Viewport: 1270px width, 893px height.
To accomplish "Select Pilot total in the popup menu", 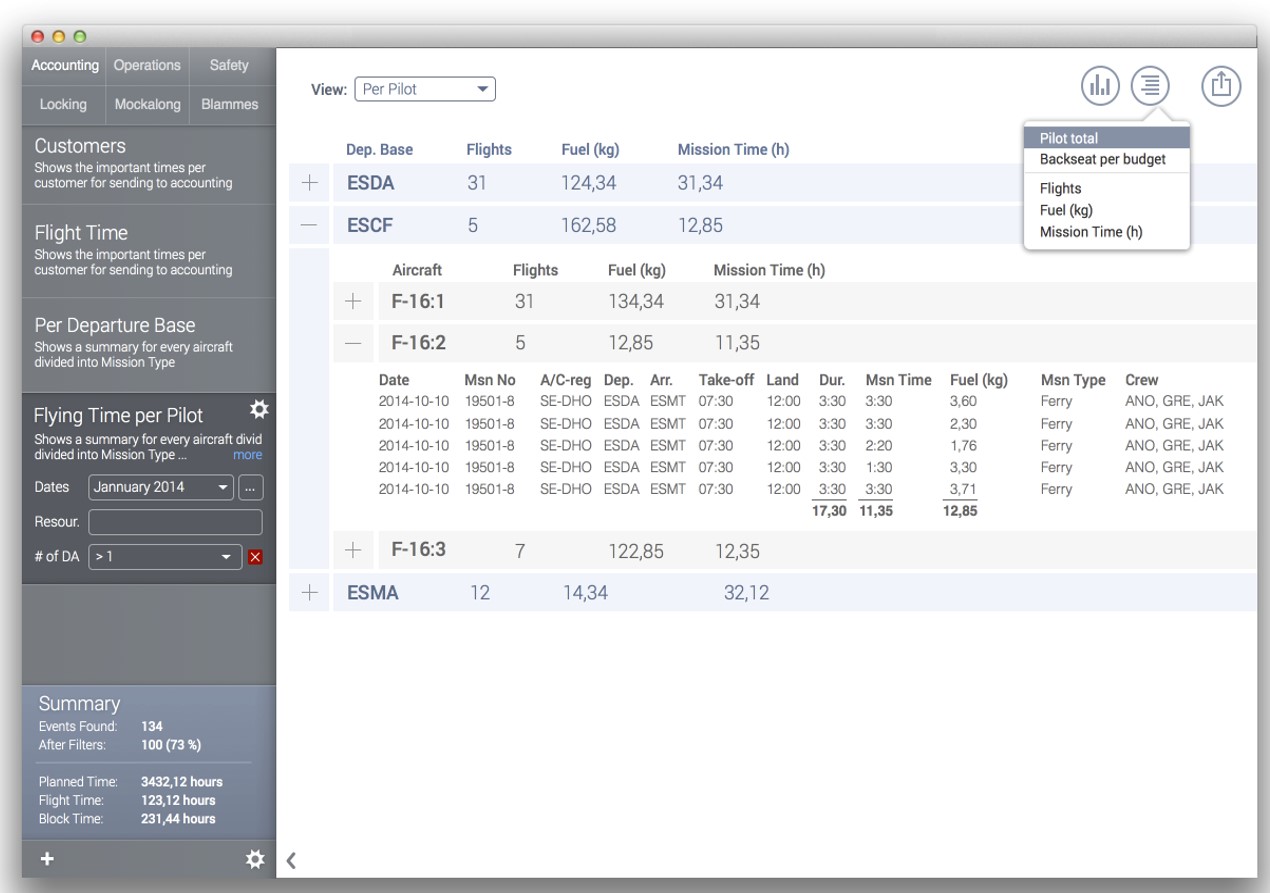I will pos(1107,138).
